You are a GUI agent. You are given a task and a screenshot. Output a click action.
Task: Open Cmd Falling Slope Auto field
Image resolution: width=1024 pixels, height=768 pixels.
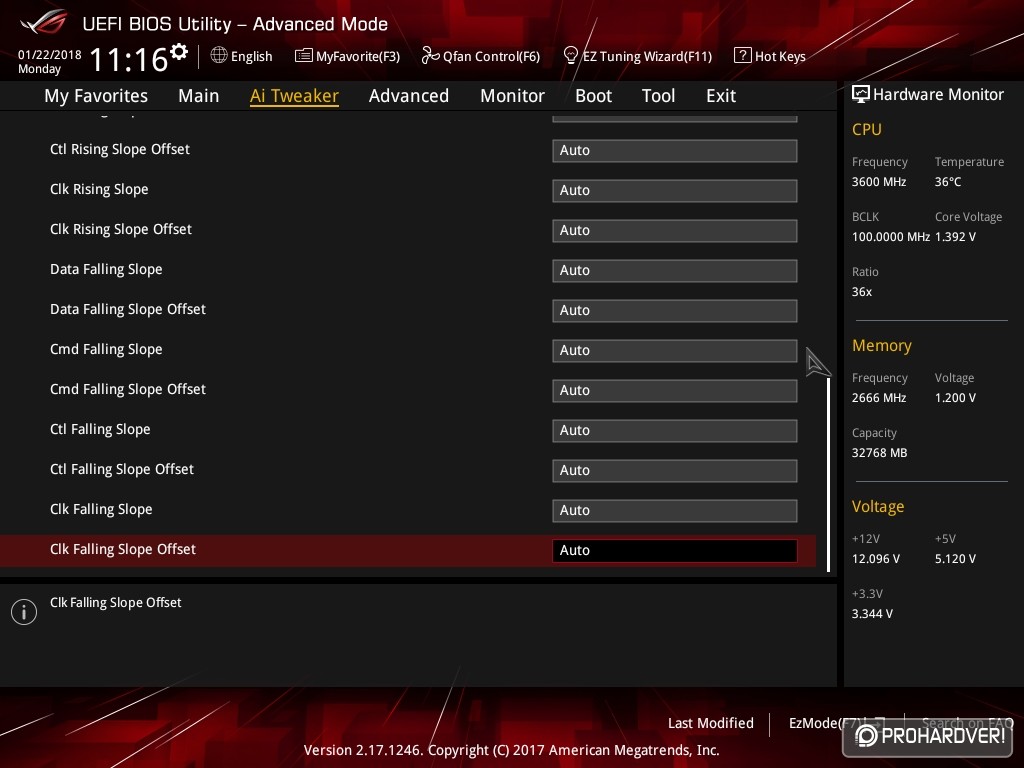coord(675,350)
